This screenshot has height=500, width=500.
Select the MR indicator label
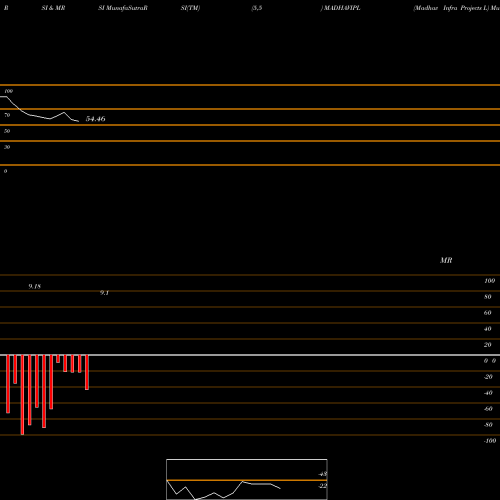[446, 260]
